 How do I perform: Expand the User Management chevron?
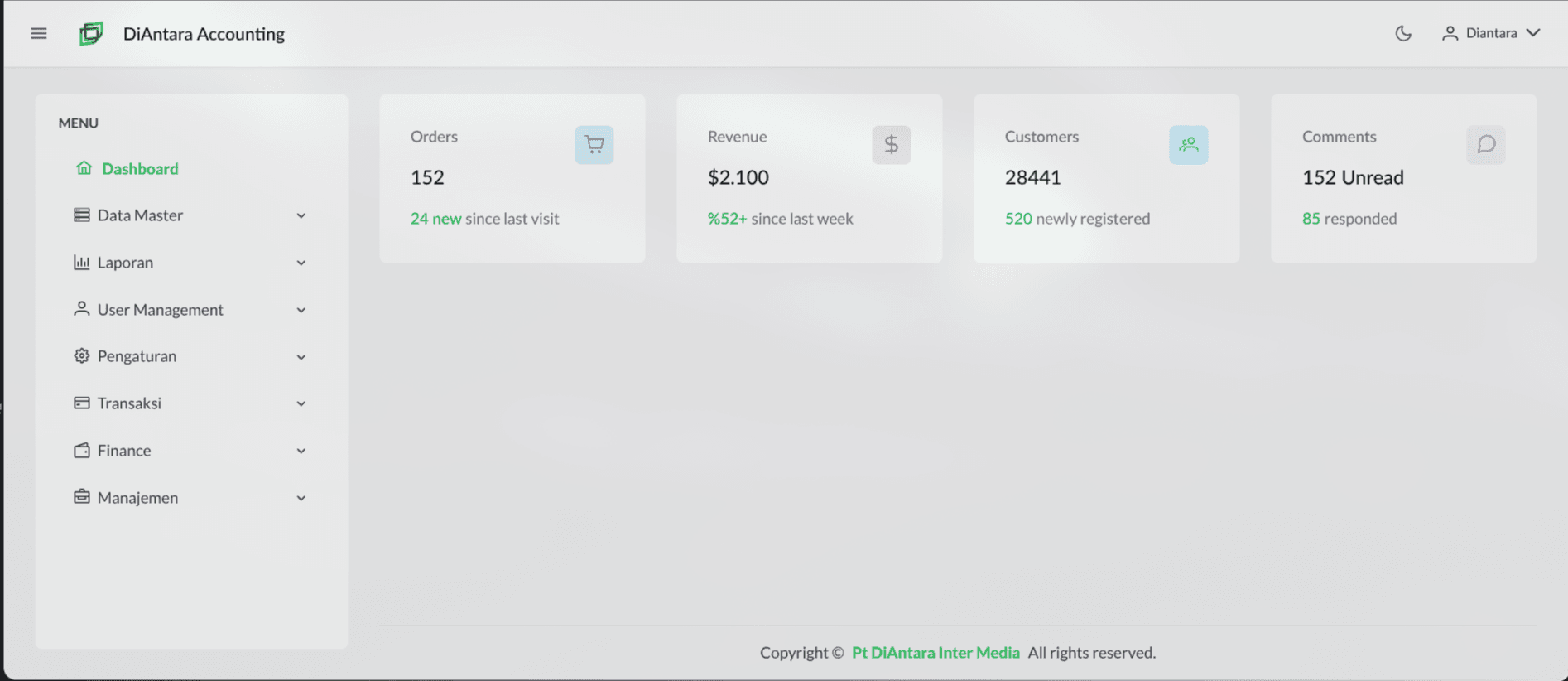(x=301, y=310)
